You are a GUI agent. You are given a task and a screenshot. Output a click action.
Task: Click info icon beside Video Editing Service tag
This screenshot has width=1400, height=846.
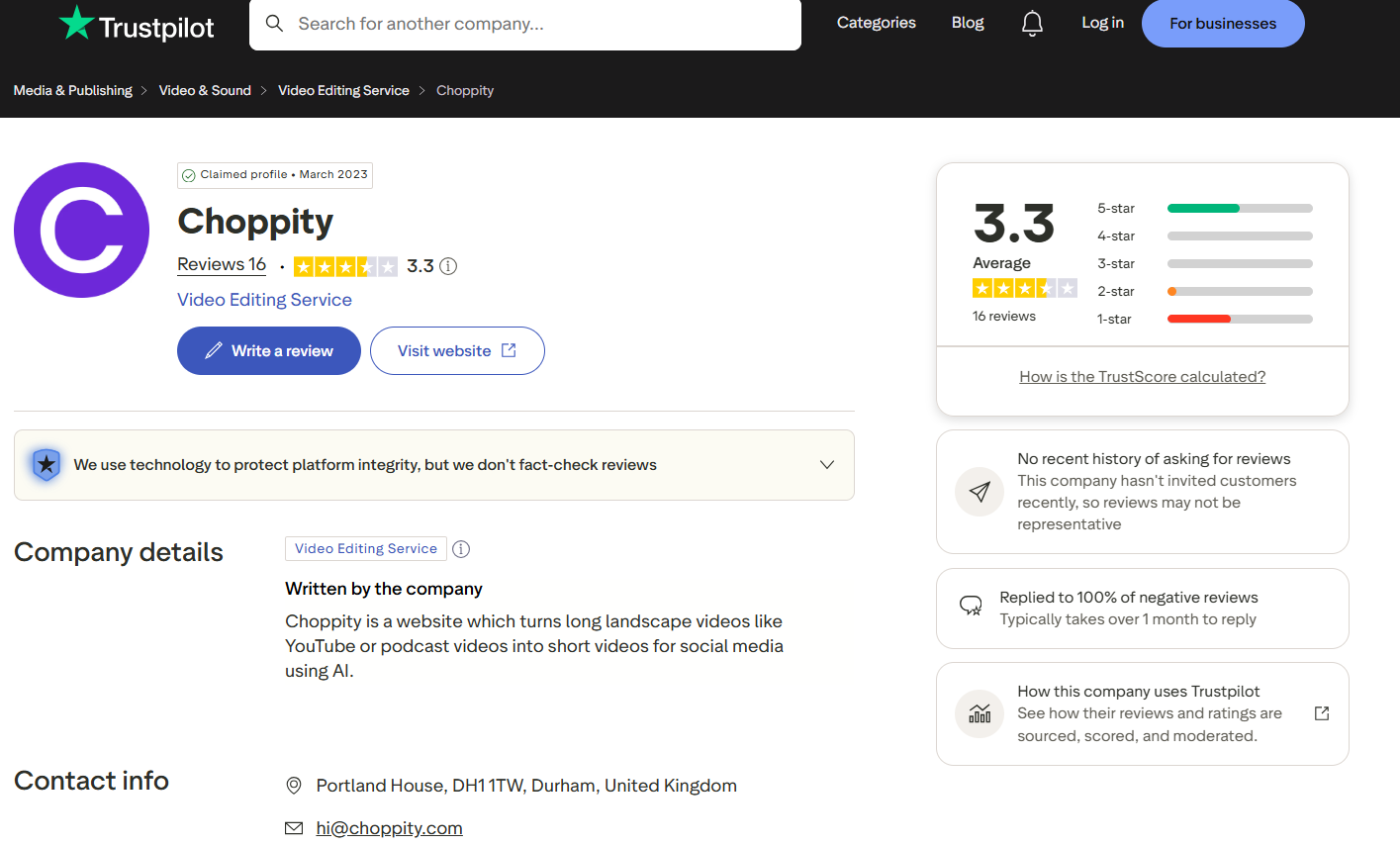pyautogui.click(x=461, y=549)
